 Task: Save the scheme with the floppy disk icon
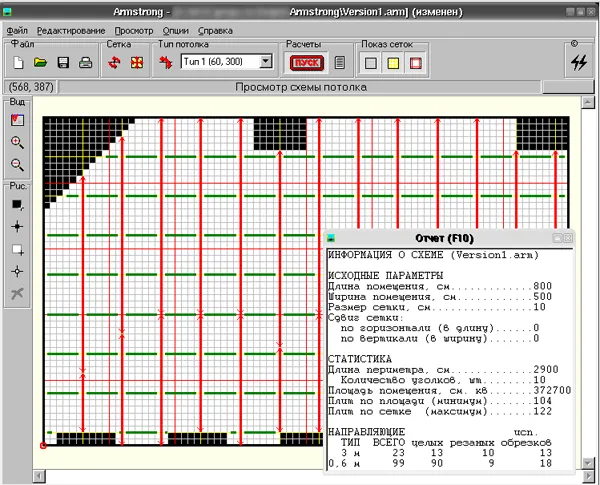tap(63, 62)
